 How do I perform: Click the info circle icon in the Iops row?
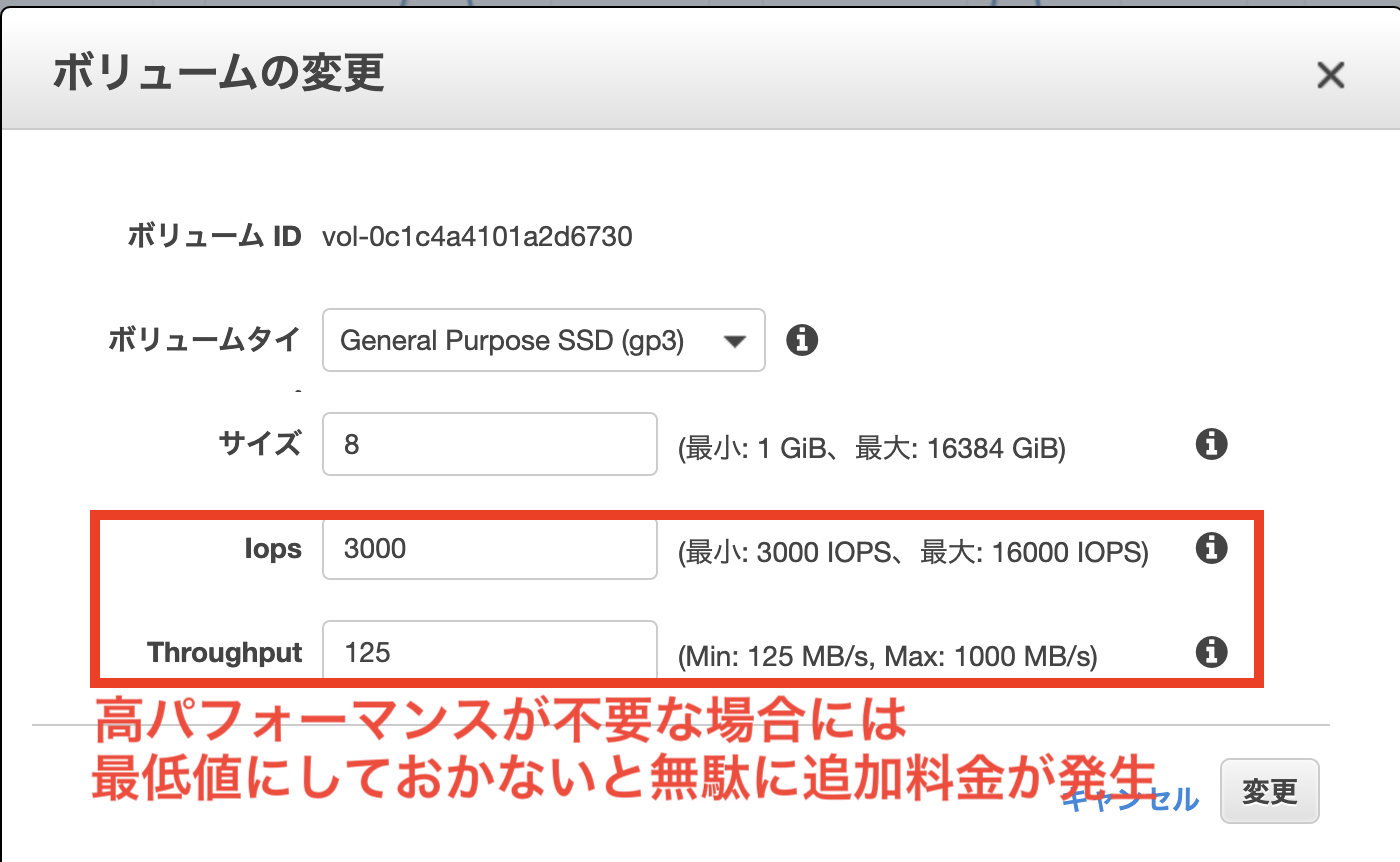(1210, 548)
